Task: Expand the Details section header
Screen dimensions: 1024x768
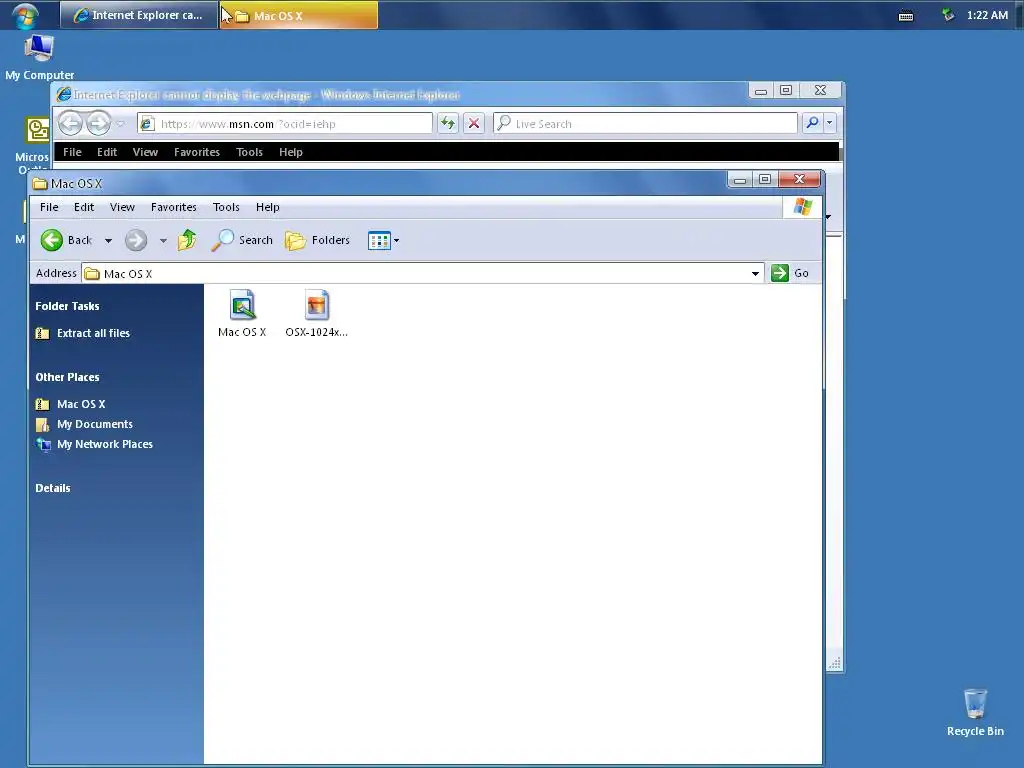Action: [53, 488]
